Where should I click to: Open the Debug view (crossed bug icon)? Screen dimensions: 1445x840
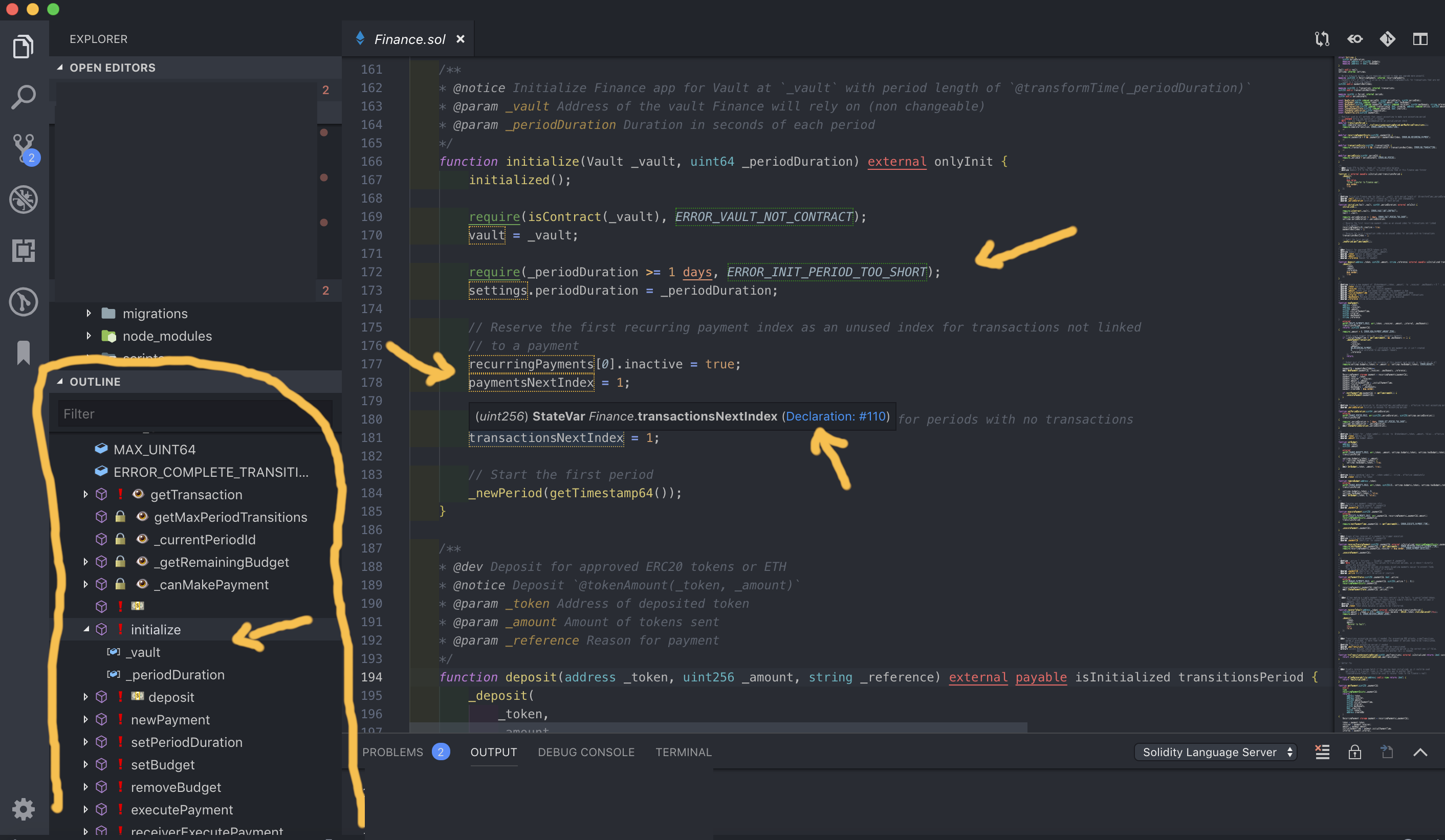coord(24,200)
